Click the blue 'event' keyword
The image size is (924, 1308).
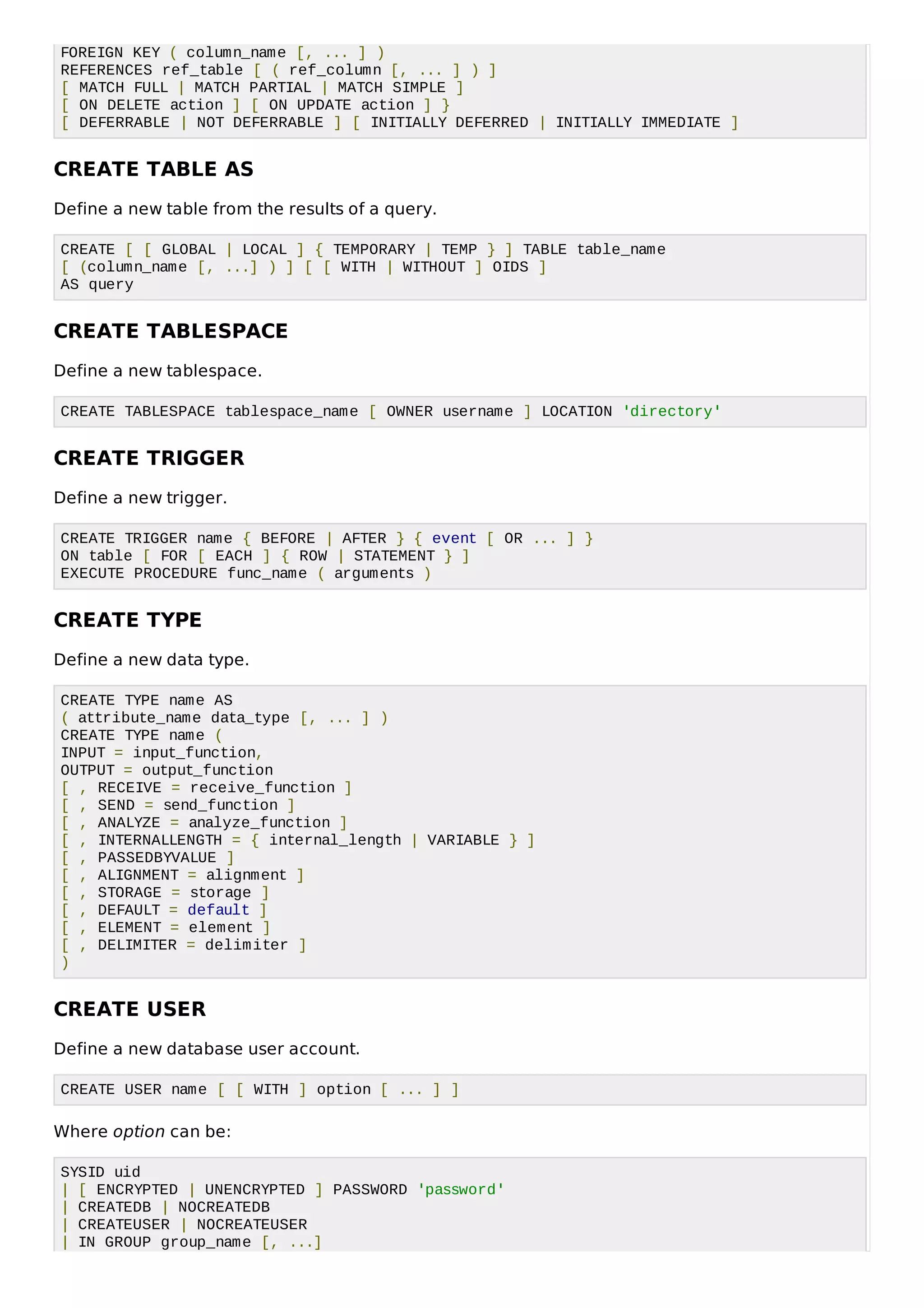click(x=454, y=538)
